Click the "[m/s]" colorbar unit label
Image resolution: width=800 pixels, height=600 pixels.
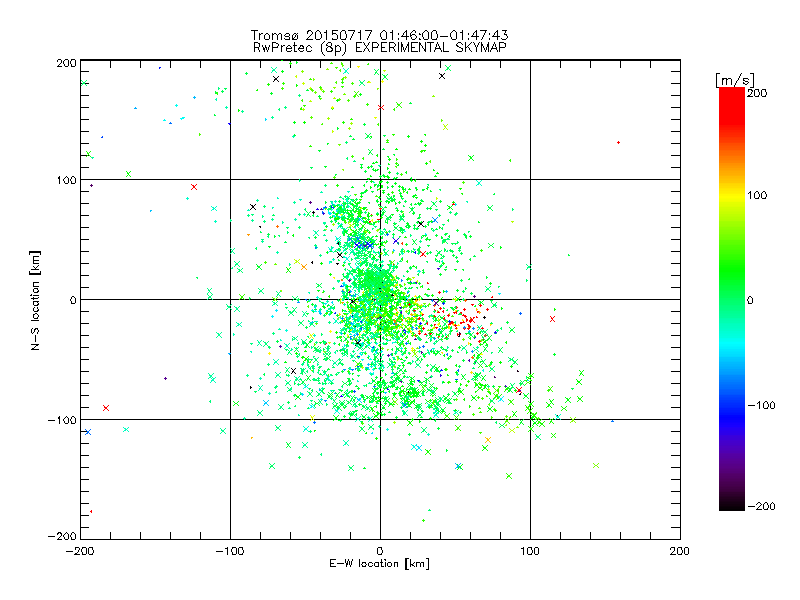pos(734,80)
